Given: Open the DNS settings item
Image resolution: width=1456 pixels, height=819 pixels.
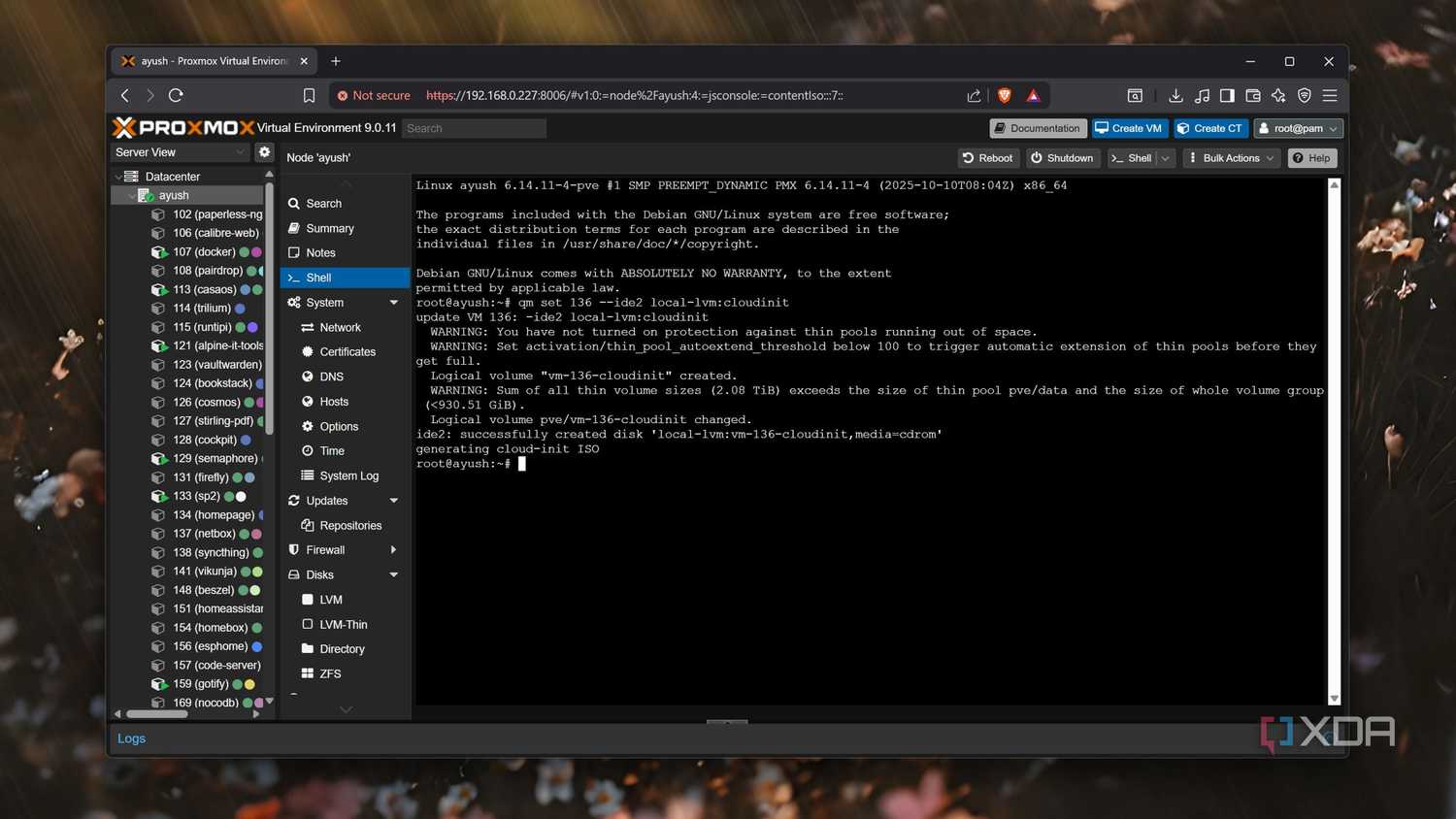Looking at the screenshot, I should [345, 377].
